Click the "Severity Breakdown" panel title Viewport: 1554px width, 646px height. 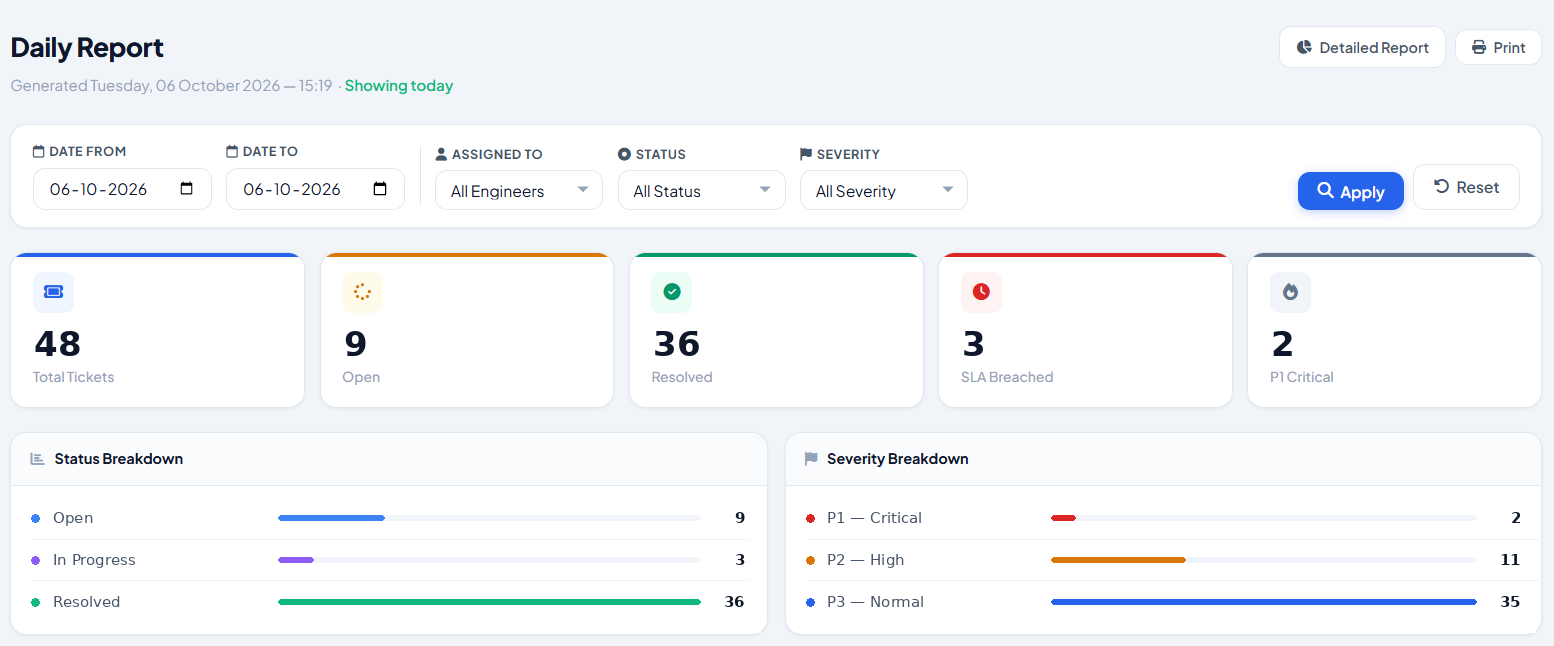coord(898,459)
